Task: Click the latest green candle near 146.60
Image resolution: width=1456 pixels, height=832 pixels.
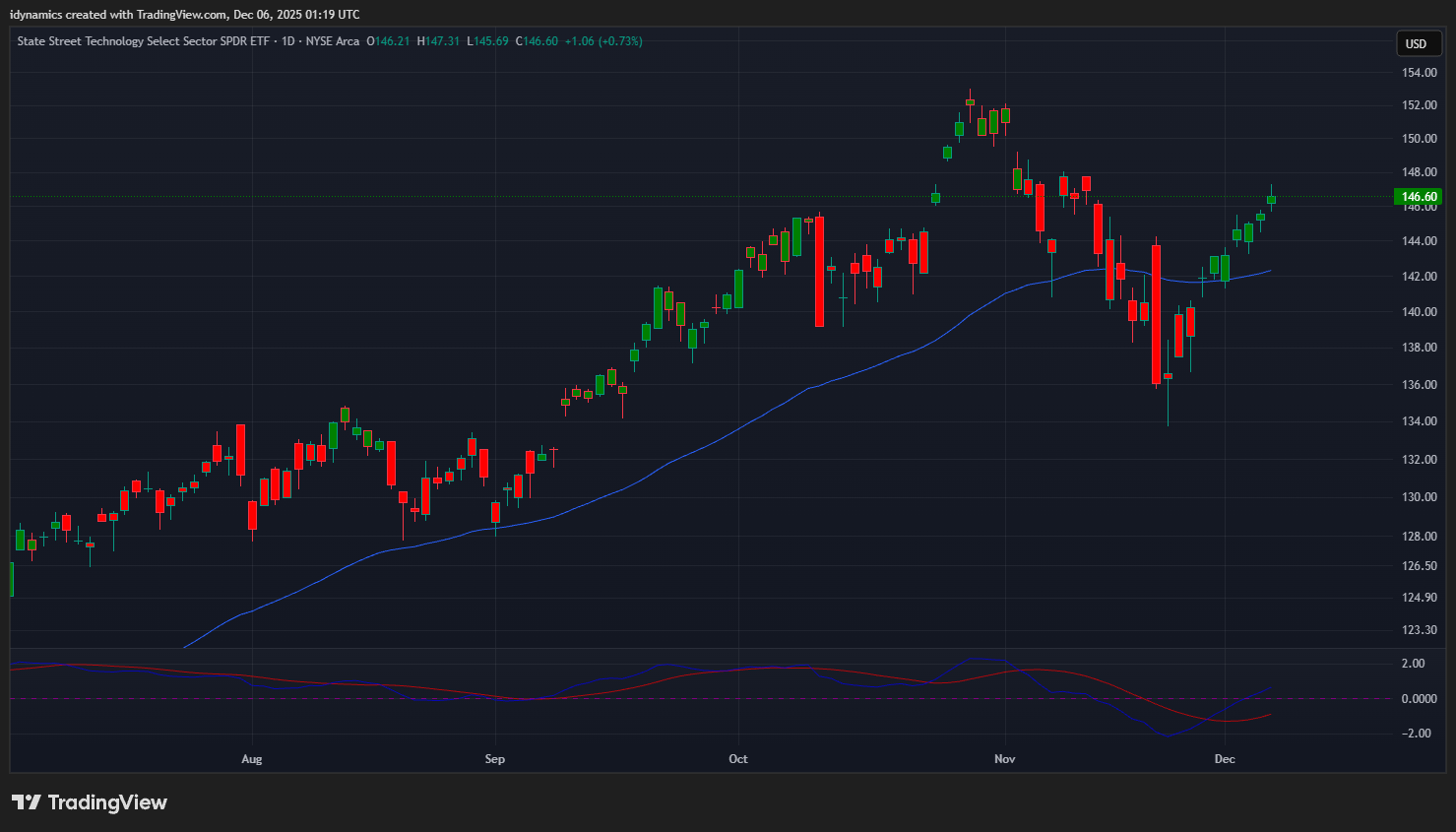Action: (x=1271, y=200)
